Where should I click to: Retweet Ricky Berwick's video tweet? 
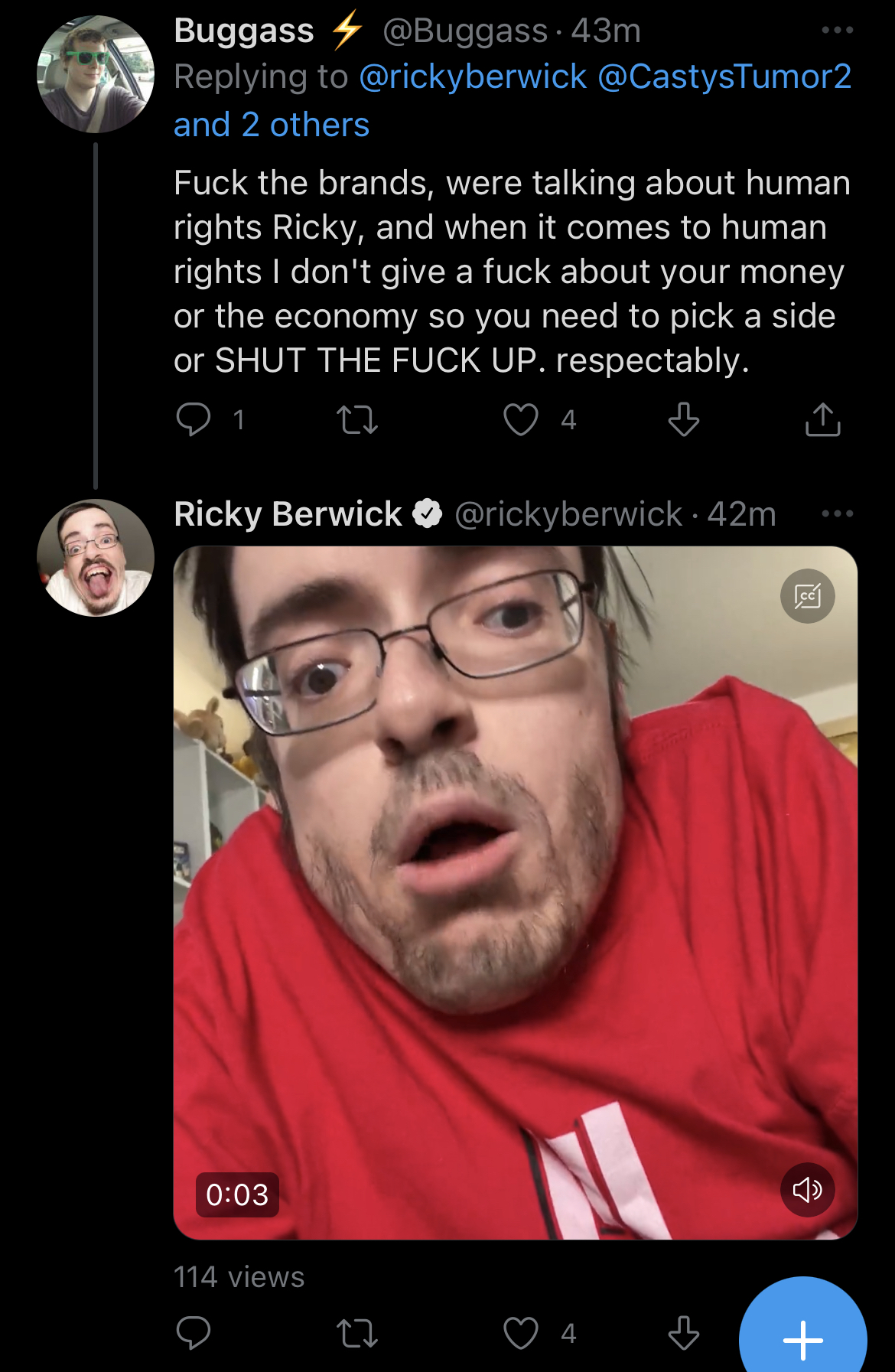[357, 1333]
